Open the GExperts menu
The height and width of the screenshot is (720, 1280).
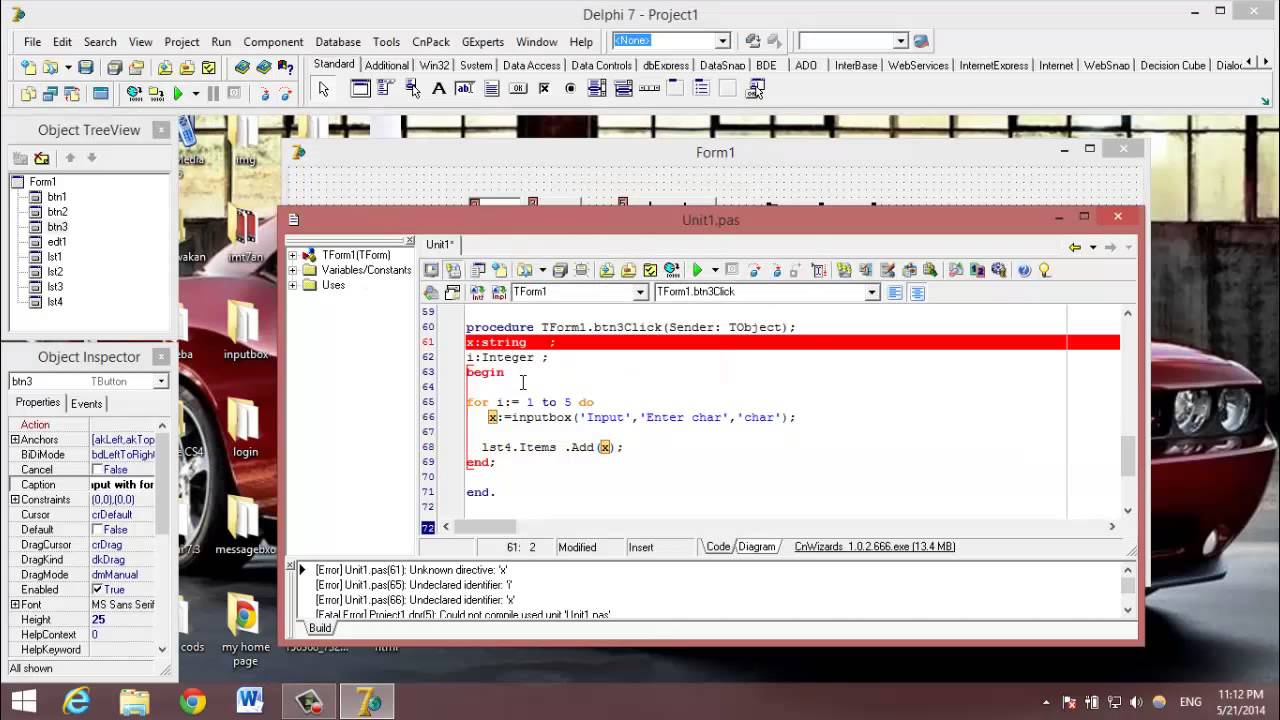[x=483, y=42]
